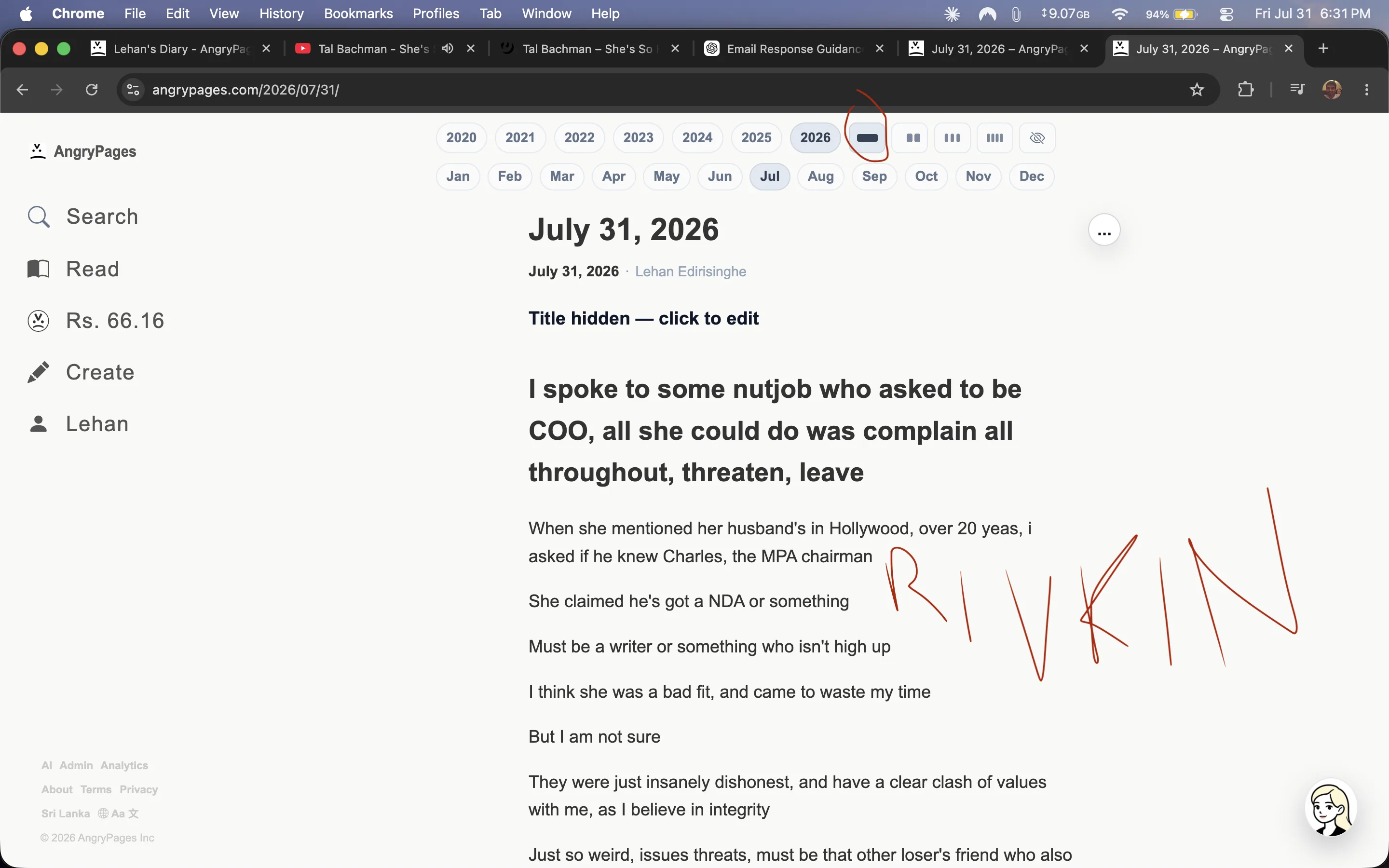Open the media control icon in Chrome toolbar
1389x868 pixels.
1297,90
